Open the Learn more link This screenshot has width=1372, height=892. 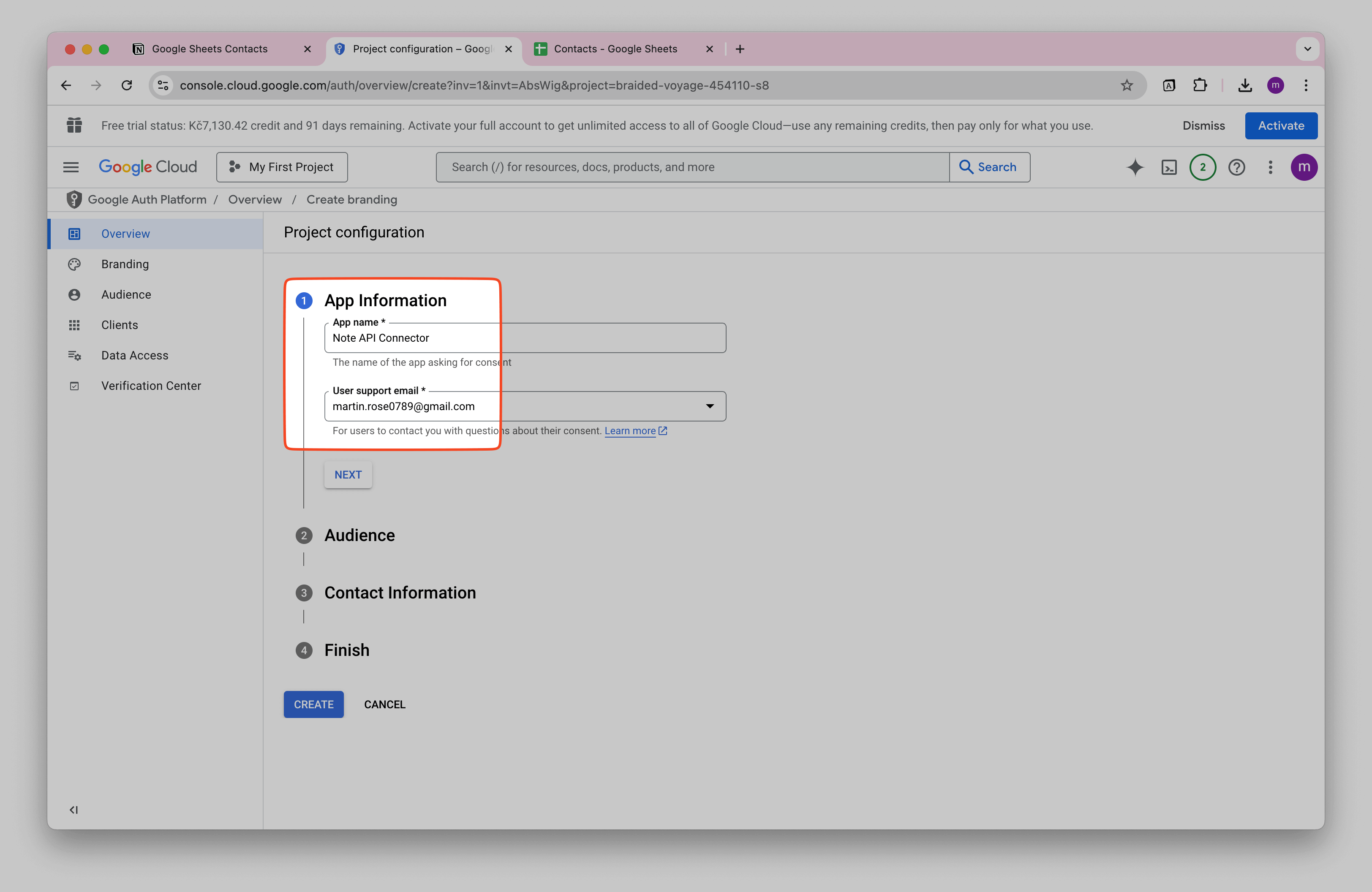pyautogui.click(x=631, y=430)
